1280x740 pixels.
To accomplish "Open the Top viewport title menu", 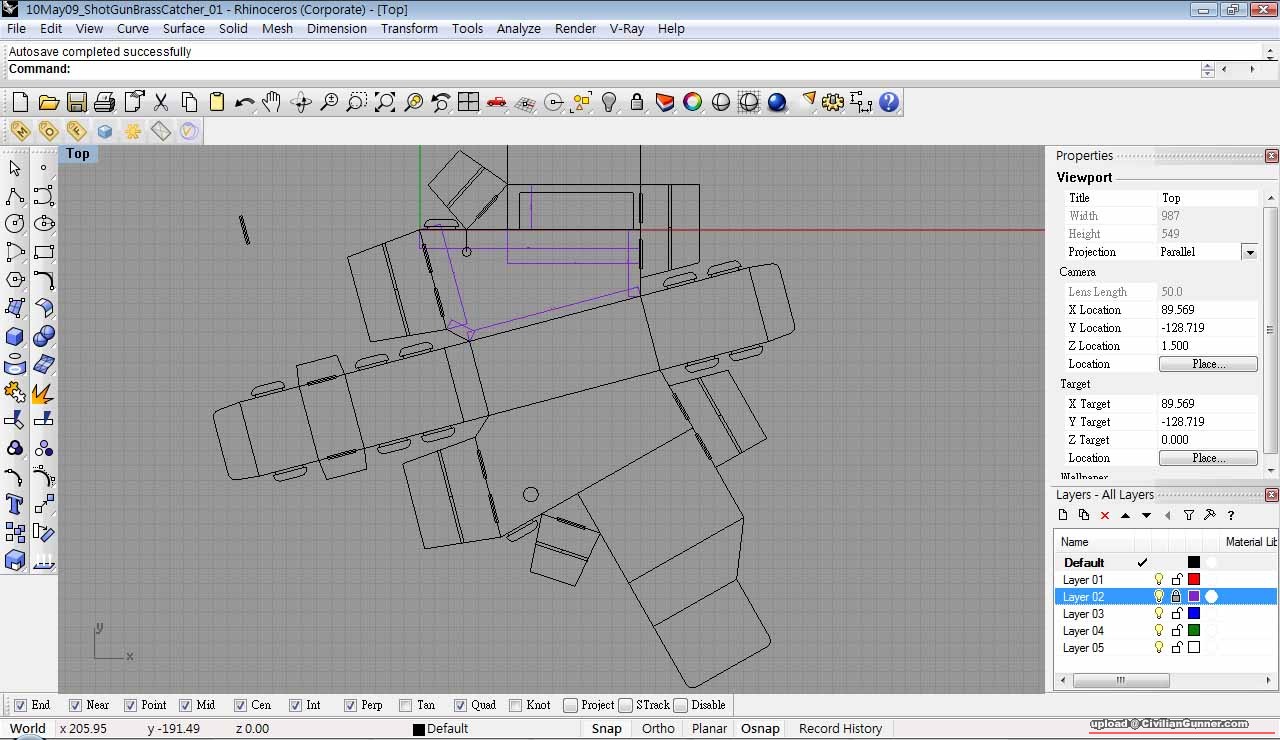I will [x=78, y=153].
